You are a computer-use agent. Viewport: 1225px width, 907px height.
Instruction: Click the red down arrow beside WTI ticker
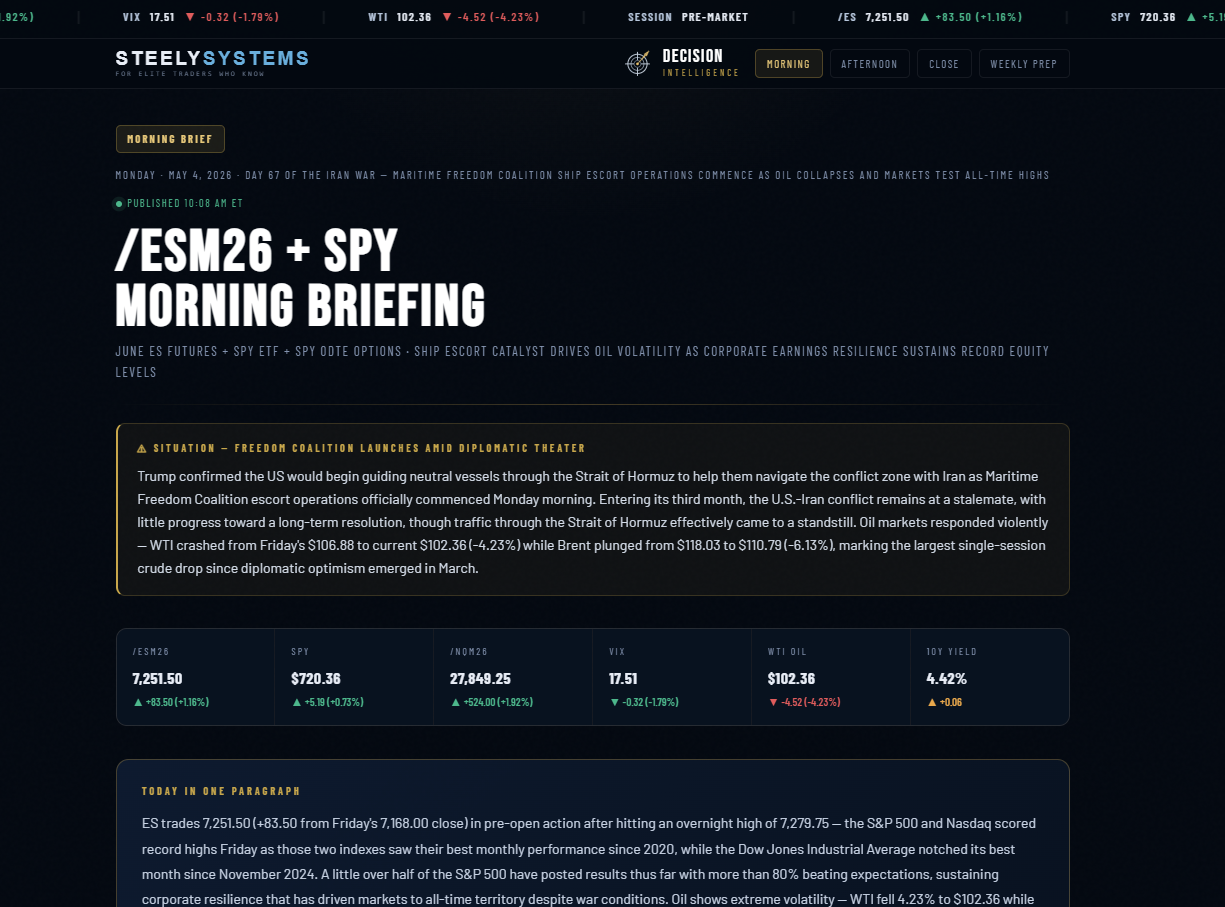click(x=446, y=17)
